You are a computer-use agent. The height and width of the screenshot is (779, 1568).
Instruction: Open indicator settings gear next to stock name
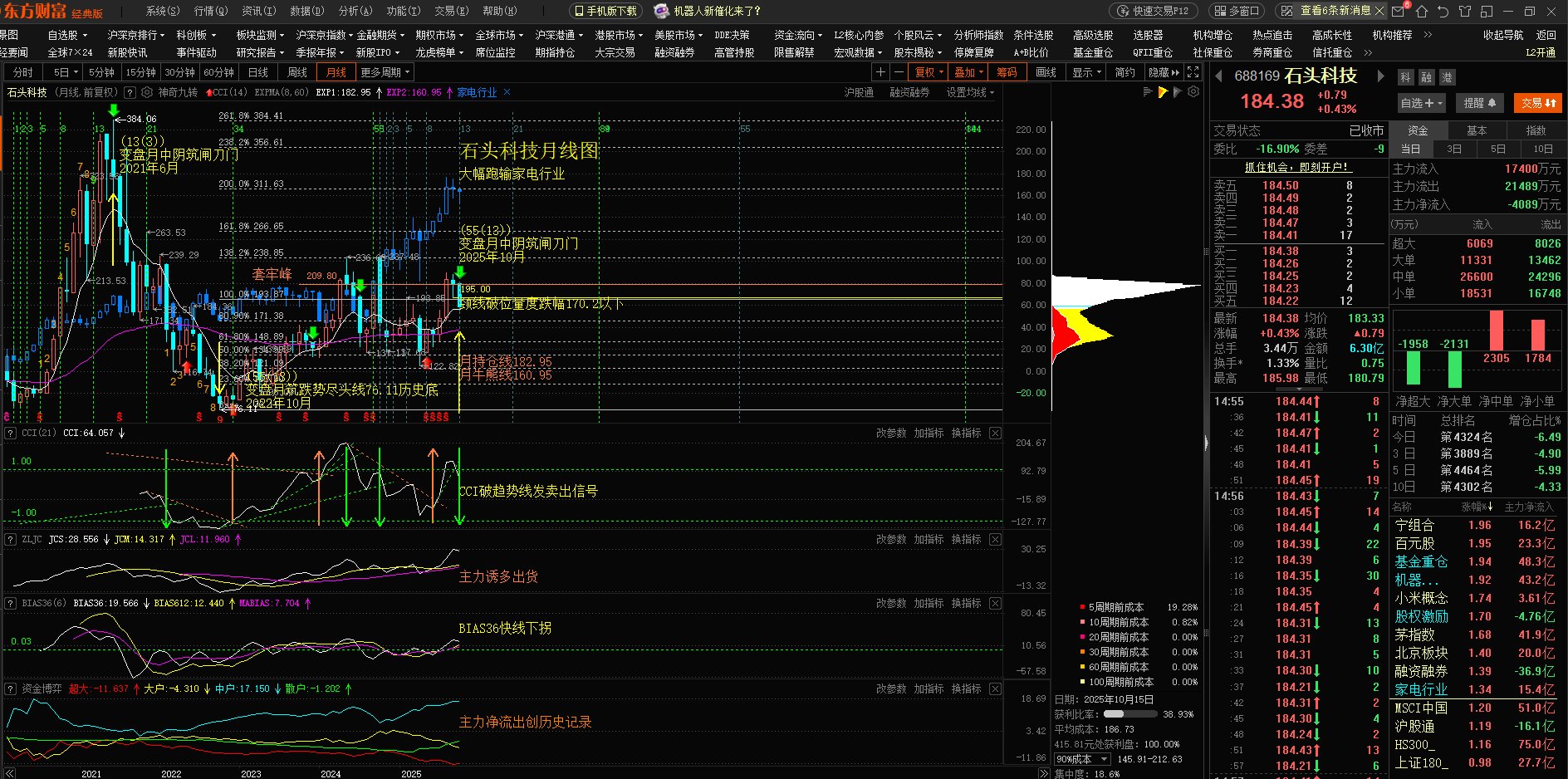[x=147, y=92]
